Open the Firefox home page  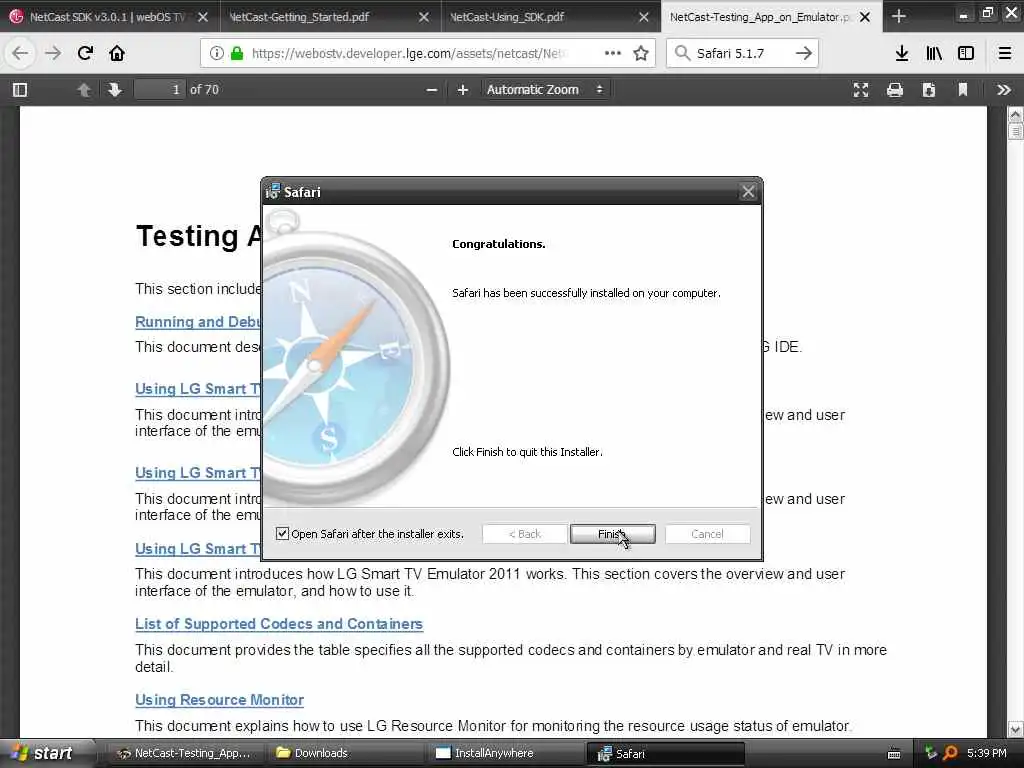[117, 53]
